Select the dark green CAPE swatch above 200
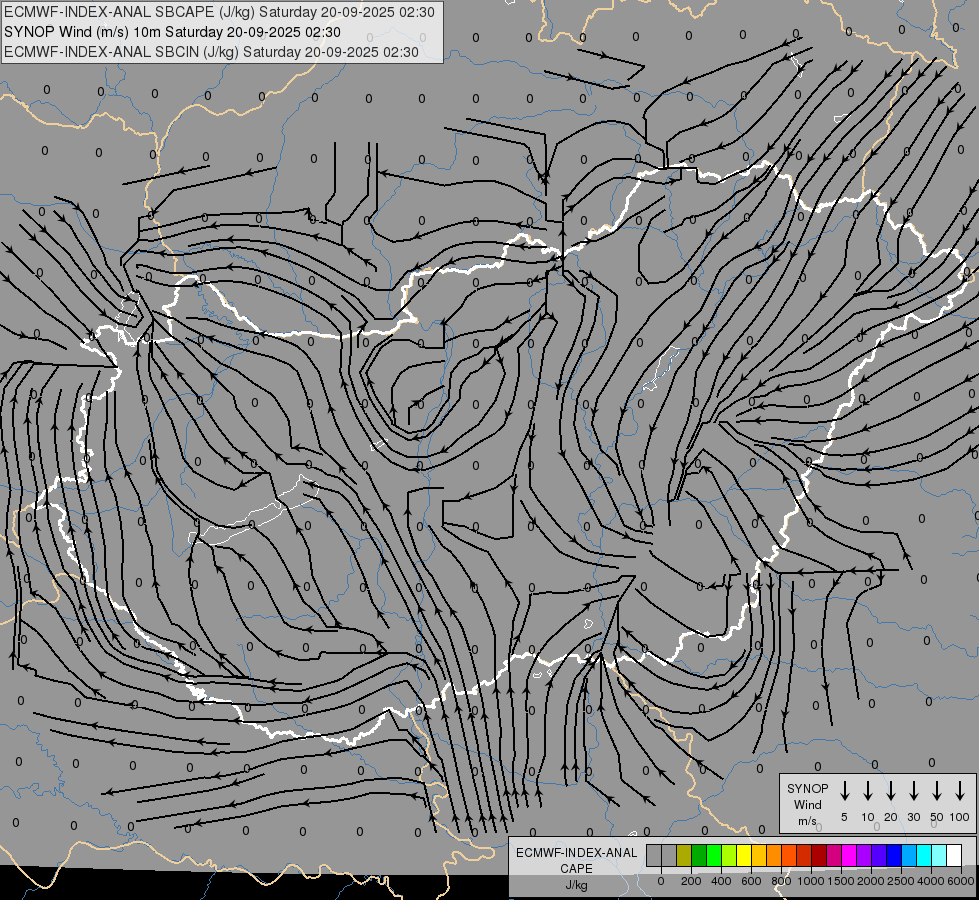The image size is (979, 900). coord(699,855)
